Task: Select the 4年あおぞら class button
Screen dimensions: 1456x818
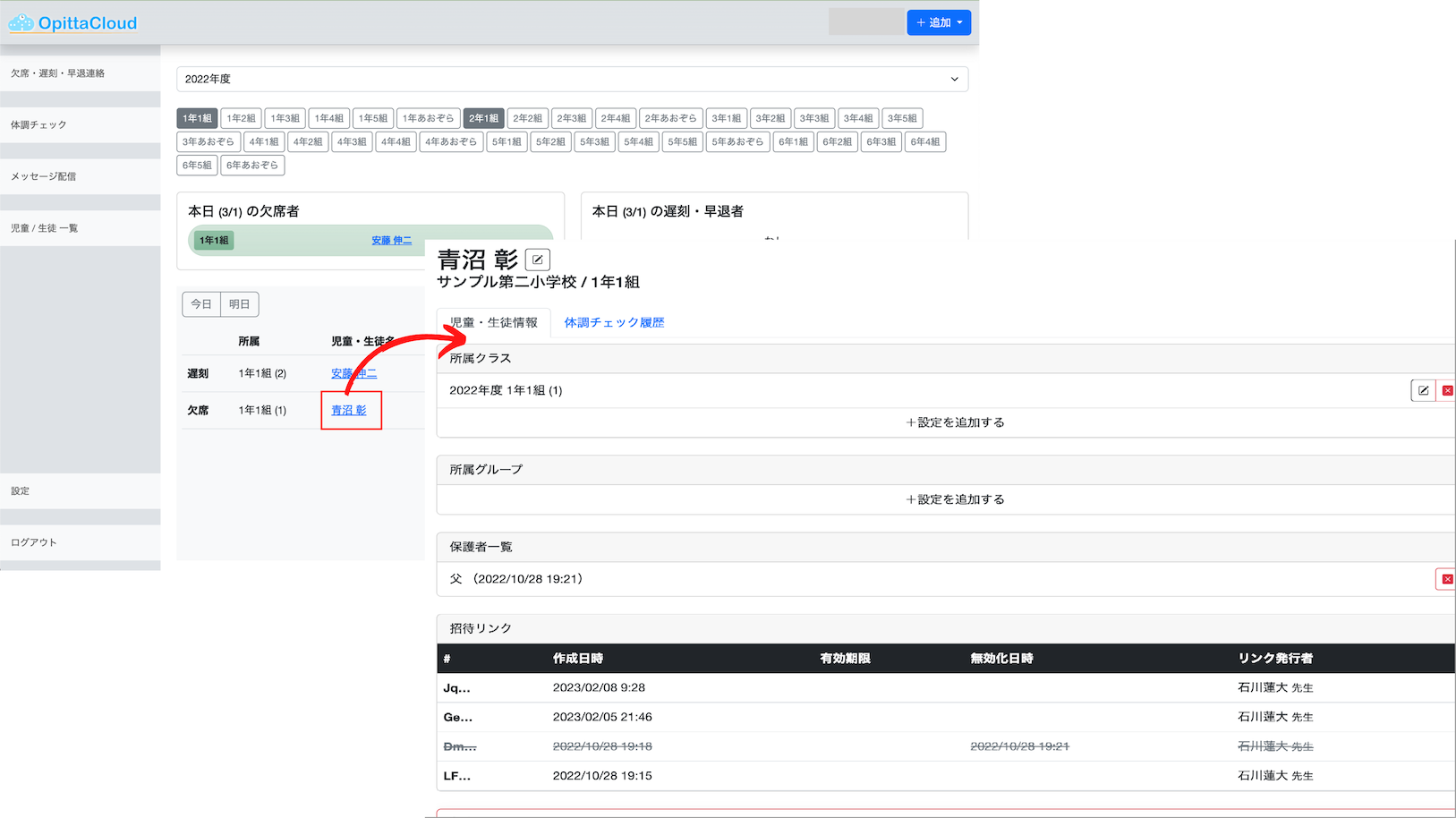Action: click(451, 141)
